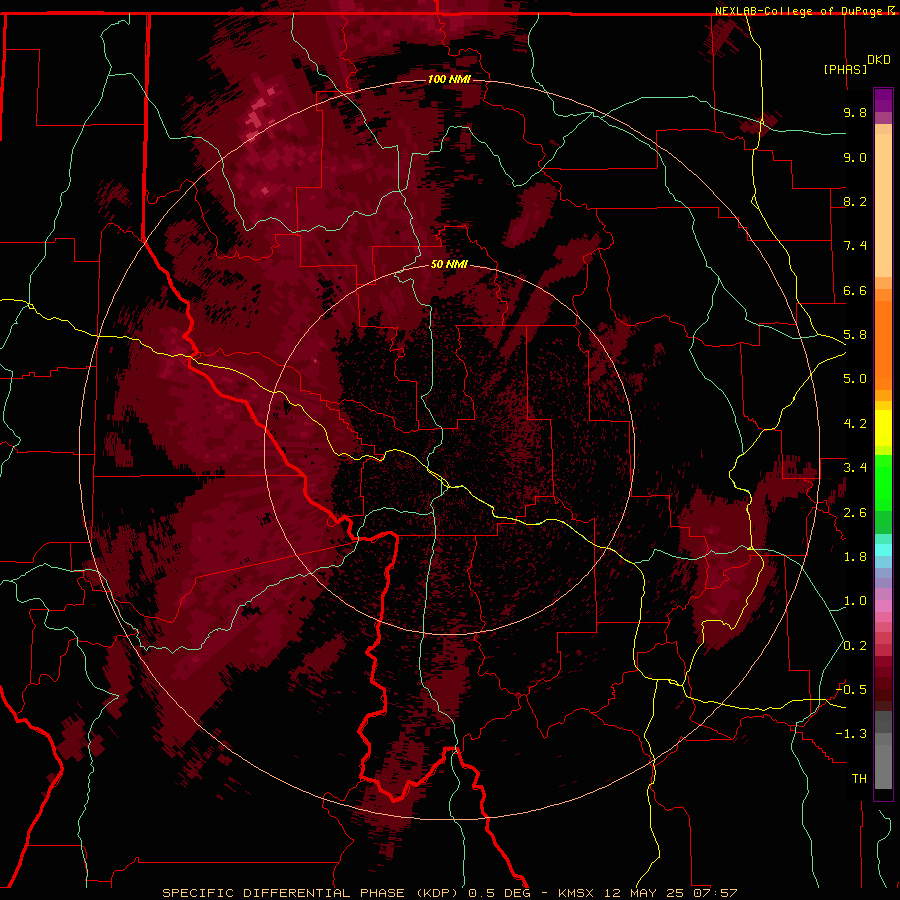Select the 100 NMI range ring label

(449, 79)
